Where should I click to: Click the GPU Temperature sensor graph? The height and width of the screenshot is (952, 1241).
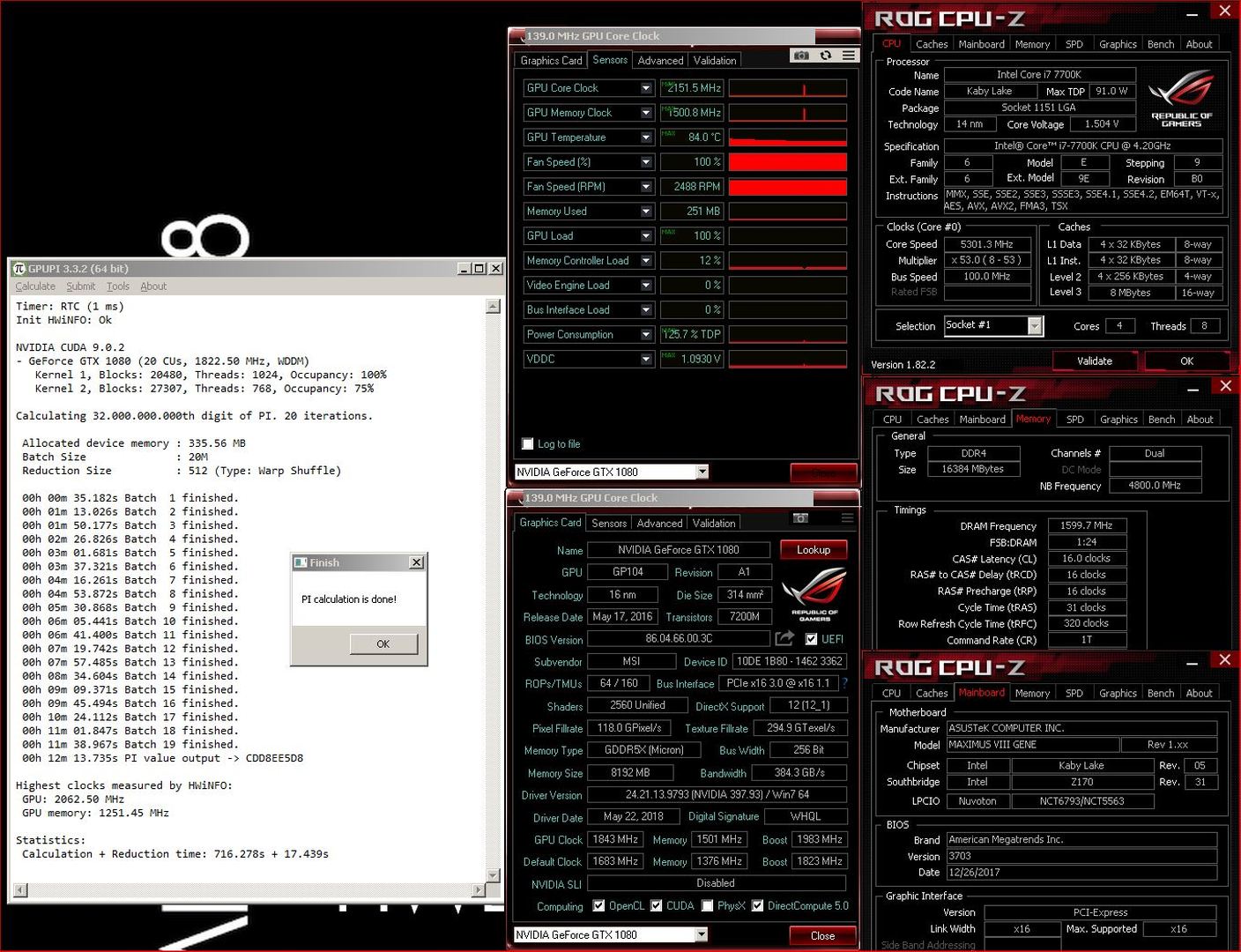(x=787, y=138)
